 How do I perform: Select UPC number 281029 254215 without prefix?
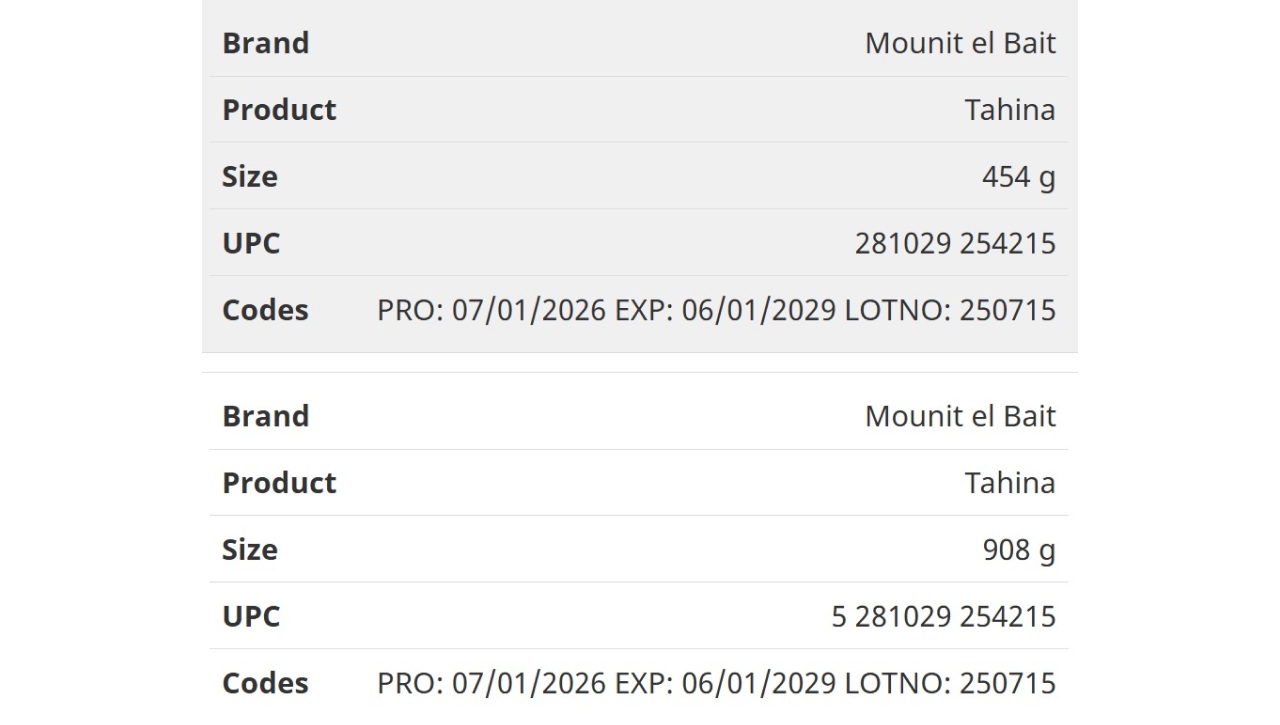955,243
